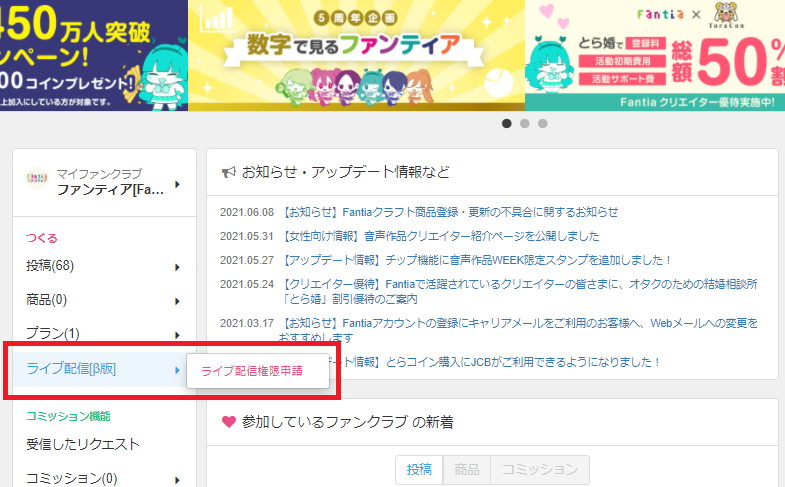
Task: Switch to the 商品 tab
Action: tap(467, 469)
